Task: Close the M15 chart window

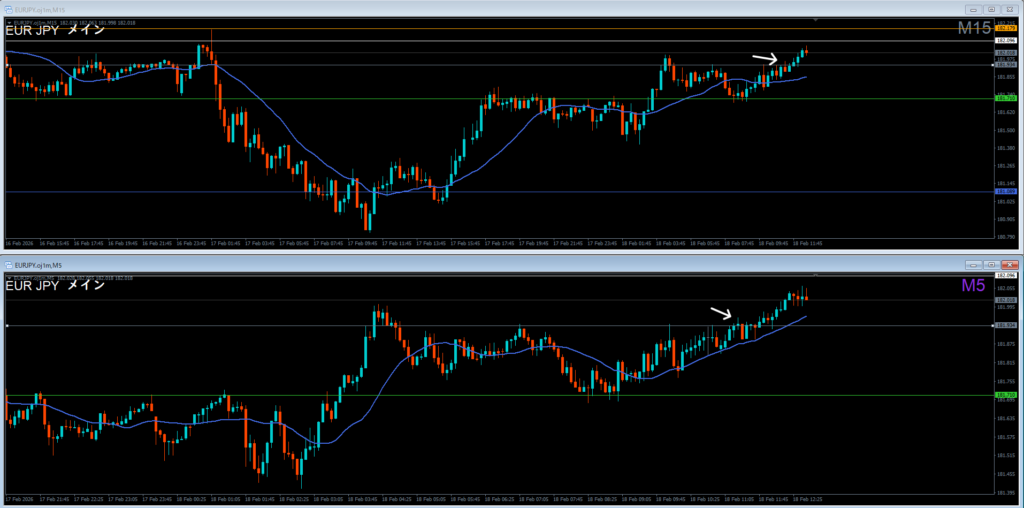Action: click(1008, 8)
